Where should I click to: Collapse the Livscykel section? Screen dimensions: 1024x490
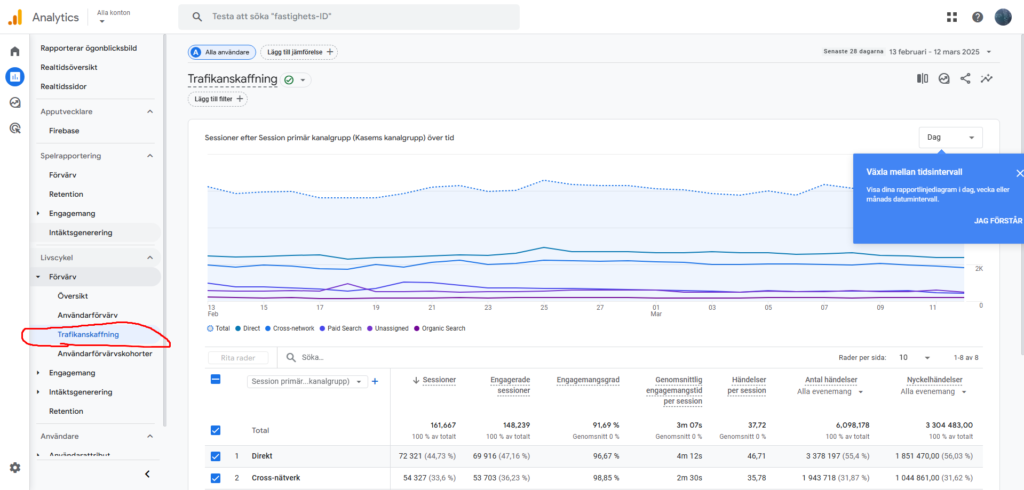150,257
